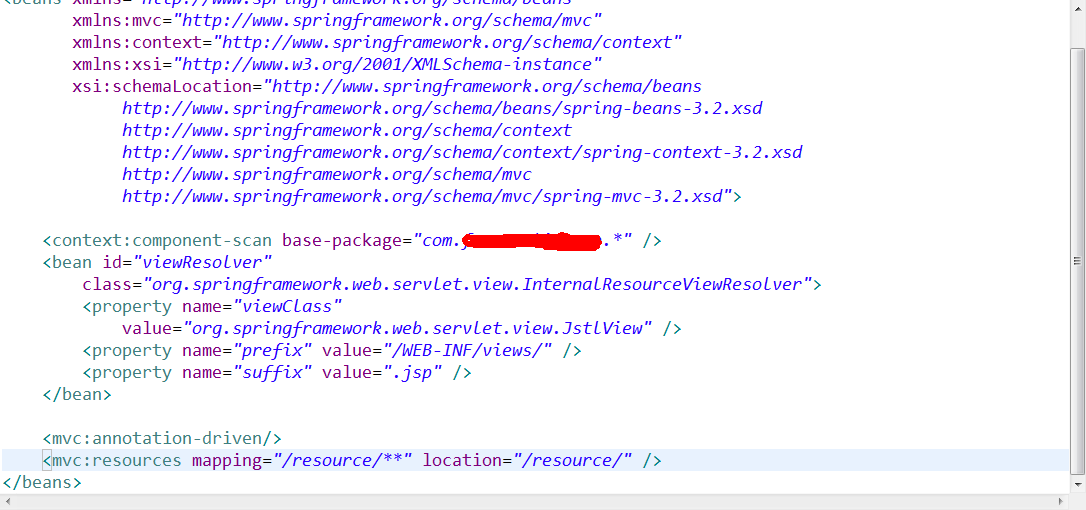Click the spring-context-3.2.xsd URL line
Image resolution: width=1086 pixels, height=510 pixels.
tap(463, 152)
